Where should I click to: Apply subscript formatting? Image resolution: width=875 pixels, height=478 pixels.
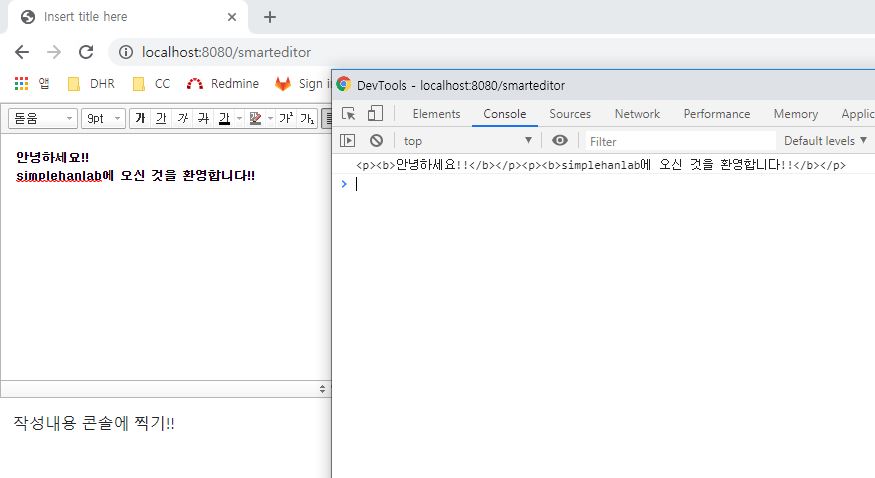tap(307, 118)
